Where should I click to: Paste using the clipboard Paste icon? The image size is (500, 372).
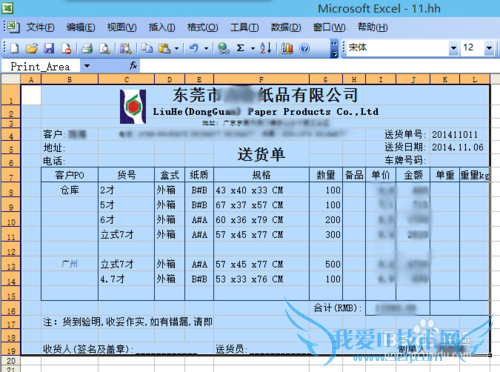[x=164, y=48]
